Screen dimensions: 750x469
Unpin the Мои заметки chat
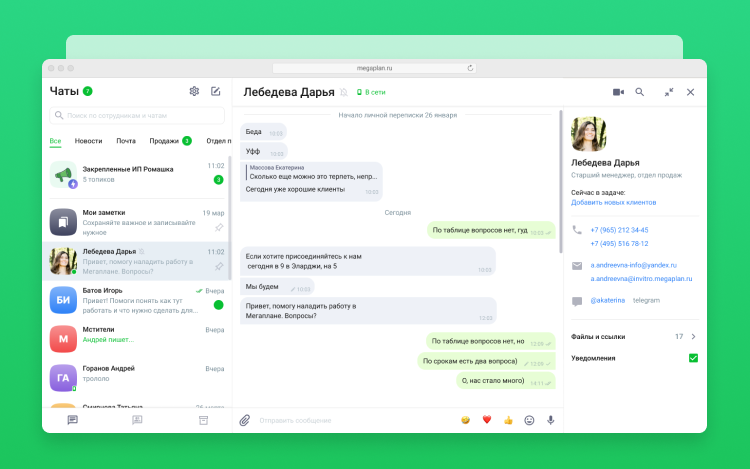[219, 227]
